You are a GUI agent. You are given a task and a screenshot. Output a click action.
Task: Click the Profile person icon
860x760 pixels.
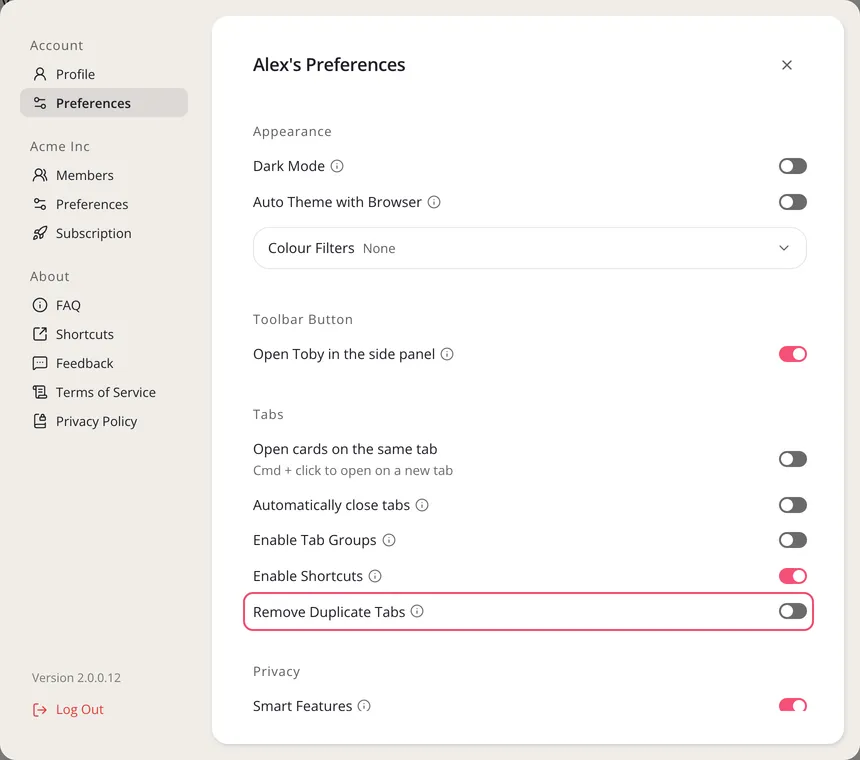pyautogui.click(x=39, y=74)
